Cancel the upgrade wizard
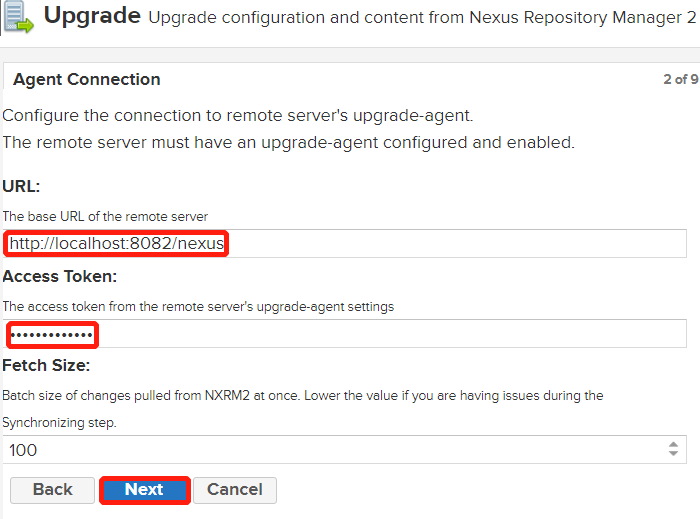700x519 pixels. (x=234, y=490)
